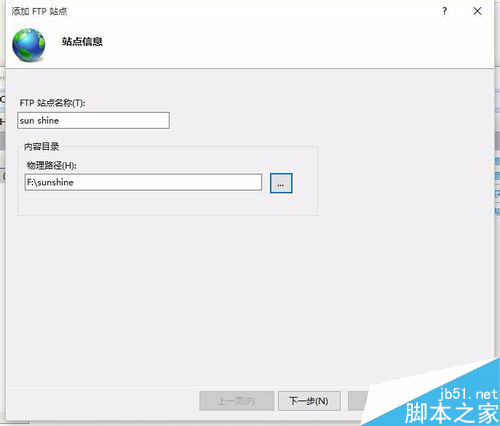The image size is (500, 426).
Task: Click the 下一步(N) next button
Action: click(309, 401)
